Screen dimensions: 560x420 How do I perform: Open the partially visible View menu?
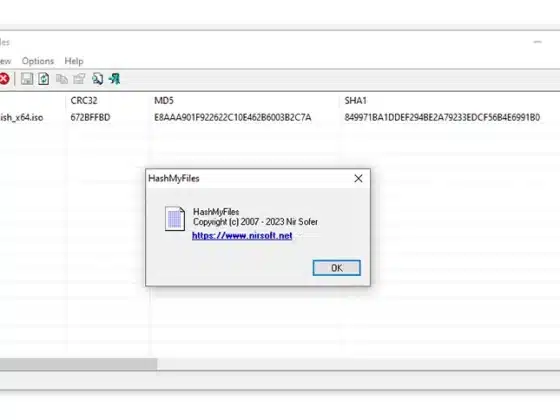pyautogui.click(x=5, y=61)
